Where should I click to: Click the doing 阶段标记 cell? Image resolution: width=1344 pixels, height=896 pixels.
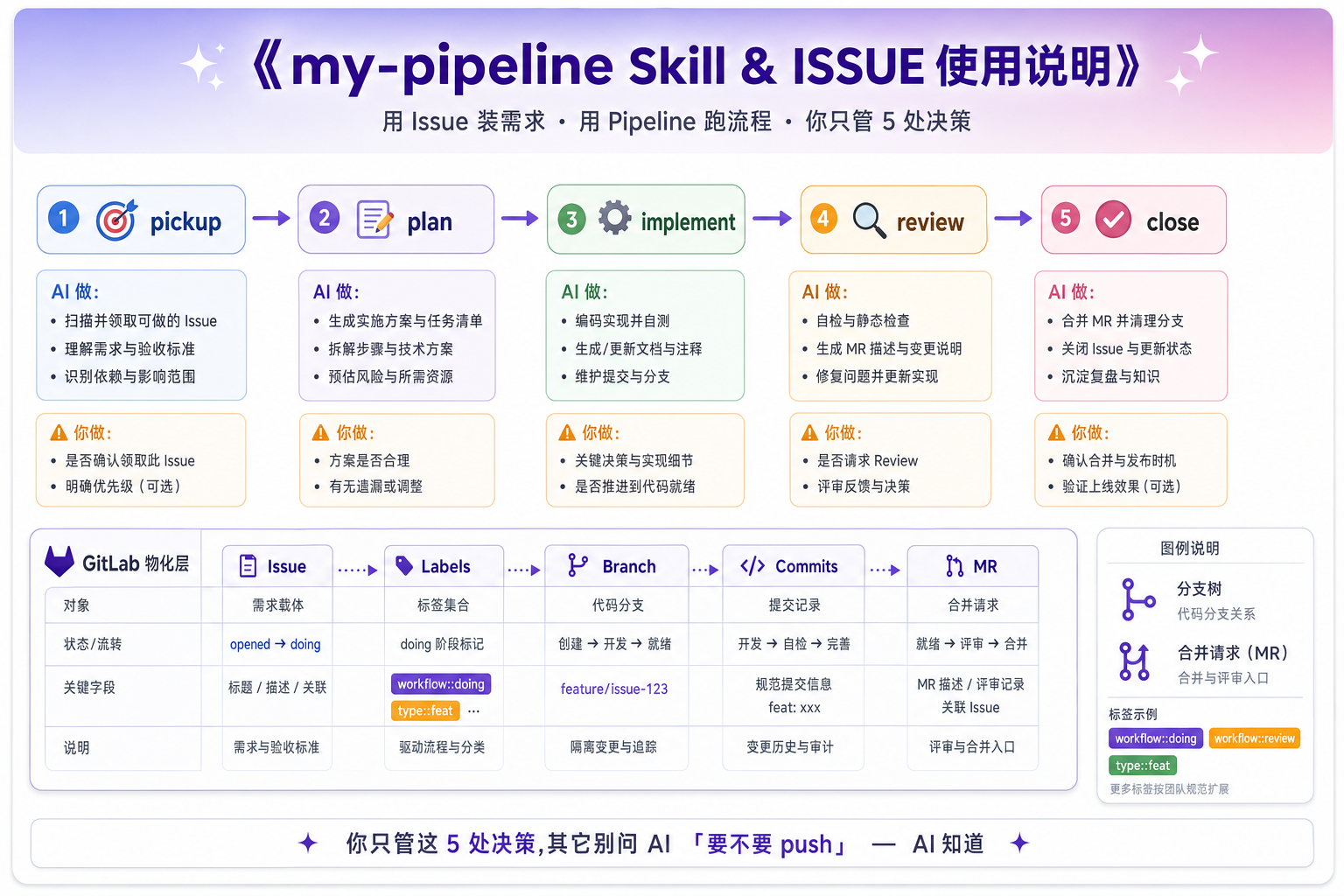(x=442, y=644)
